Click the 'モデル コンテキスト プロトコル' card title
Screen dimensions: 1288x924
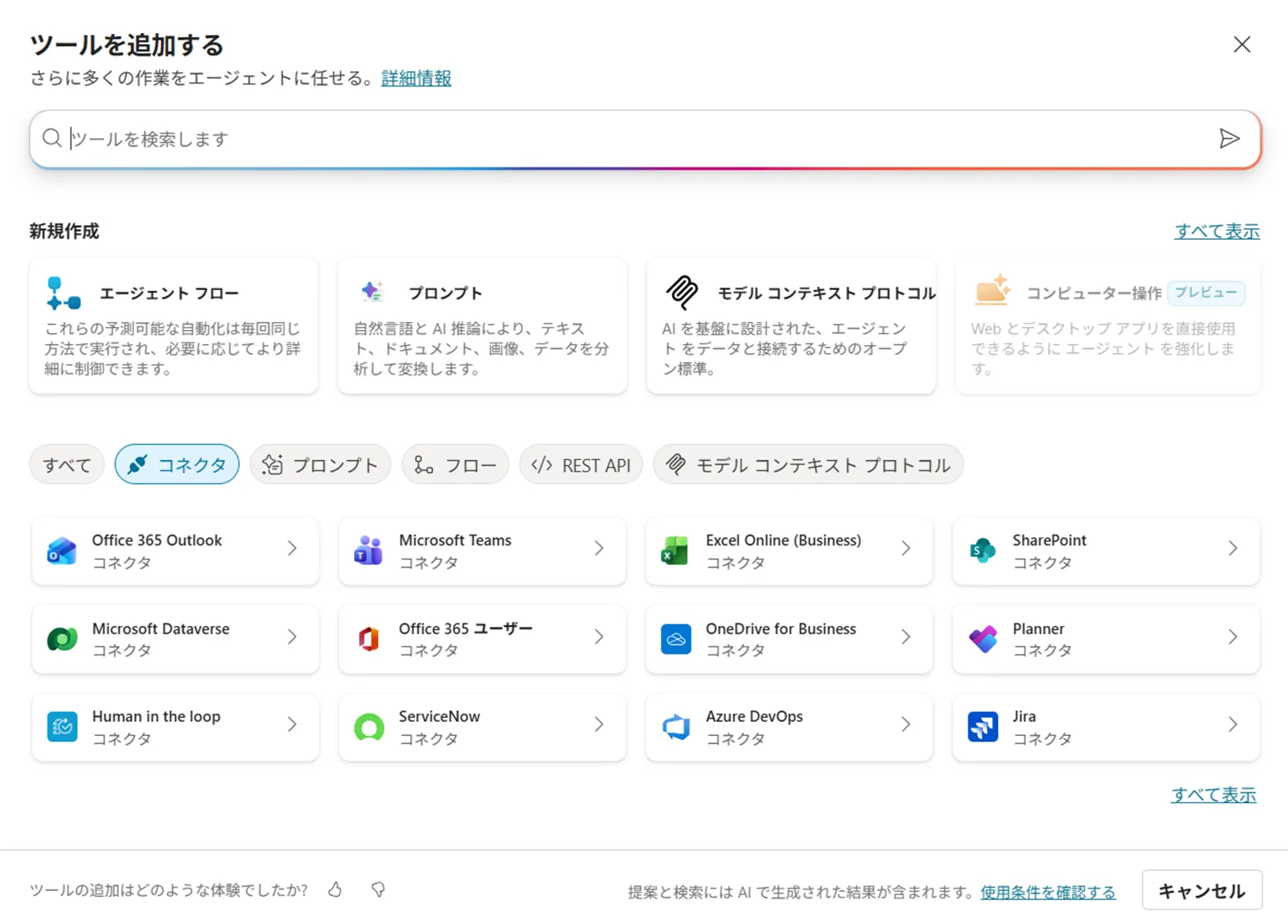(x=826, y=293)
